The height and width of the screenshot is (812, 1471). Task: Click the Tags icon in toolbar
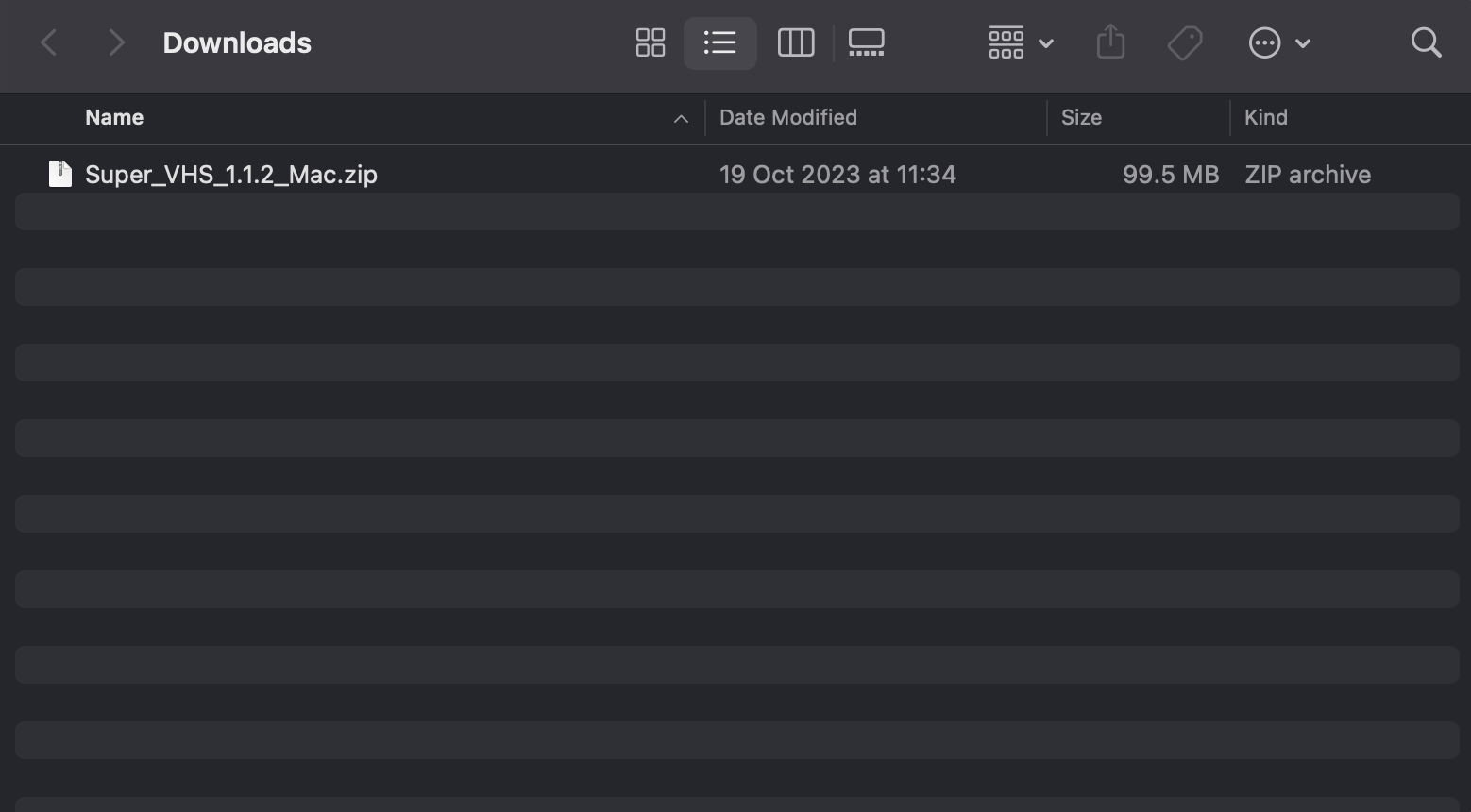click(x=1184, y=42)
